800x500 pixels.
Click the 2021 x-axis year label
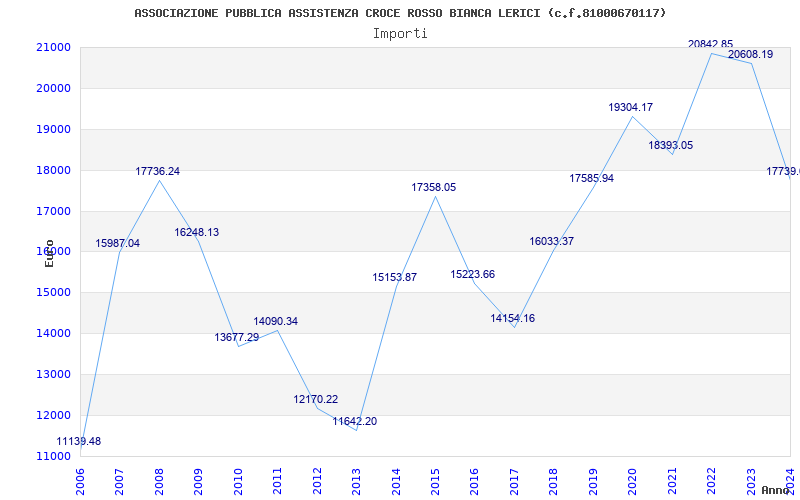(672, 481)
